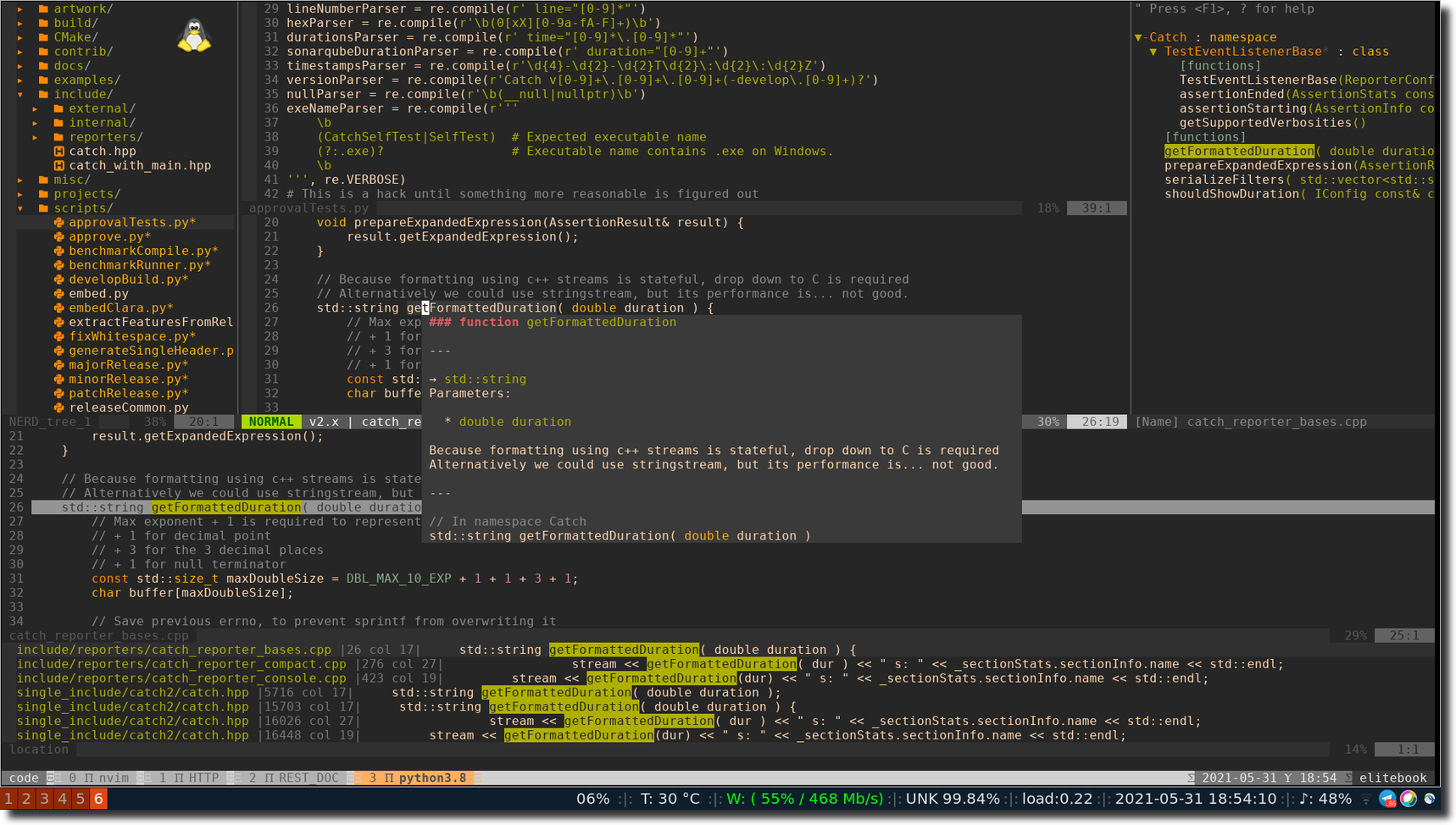Screen dimensions: 1456x825
Task: Collapse the Catch namespace in tagbar
Action: pos(1139,37)
